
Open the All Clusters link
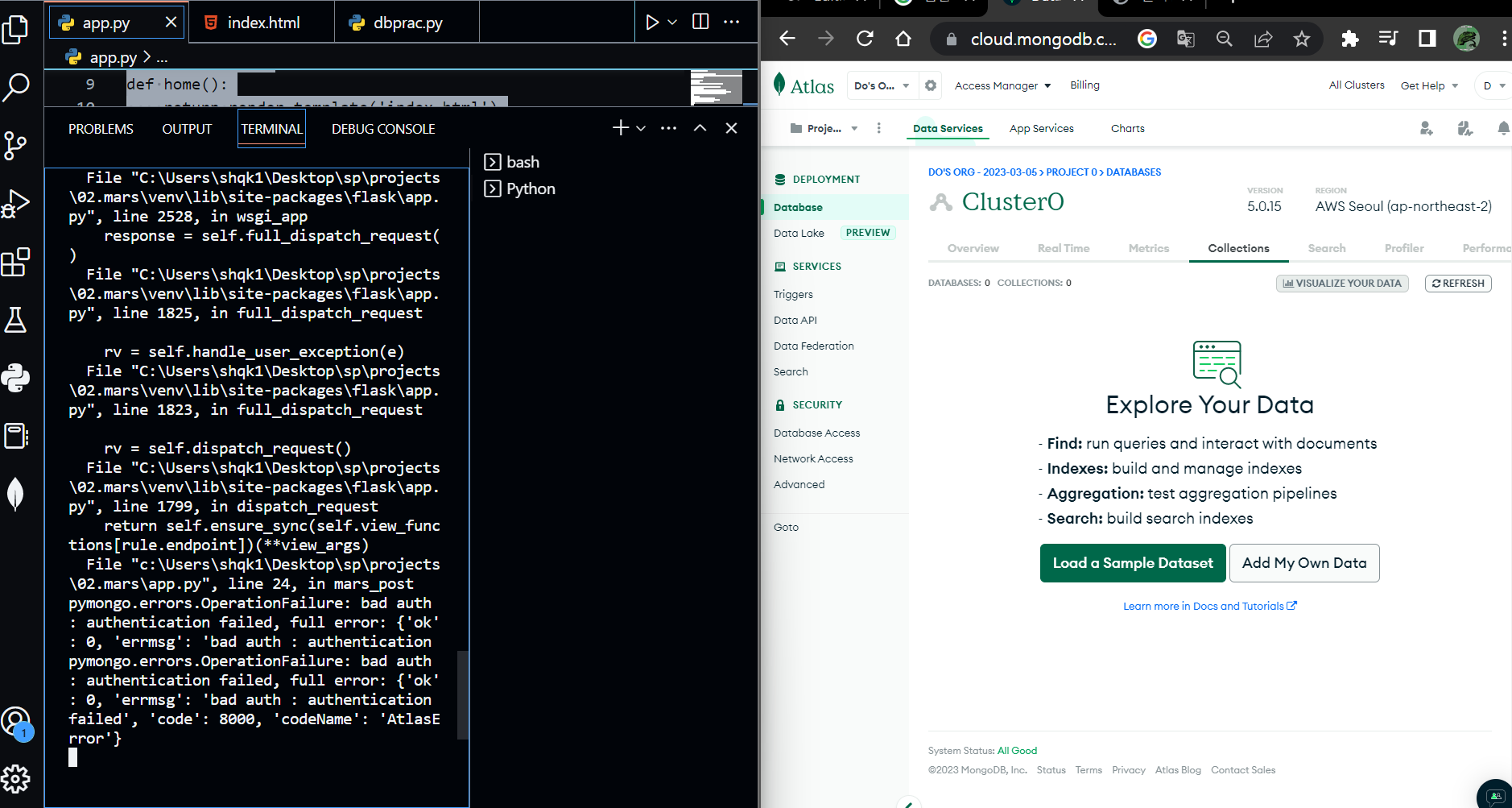point(1357,85)
